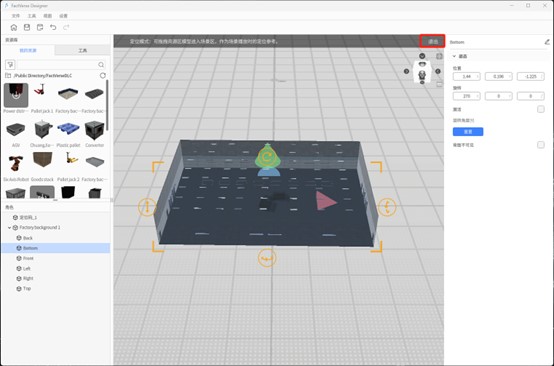Click stepper of position value 0.106

point(509,76)
